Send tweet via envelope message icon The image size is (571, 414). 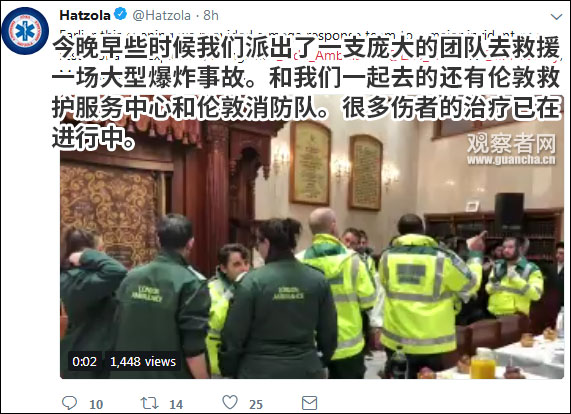point(310,403)
